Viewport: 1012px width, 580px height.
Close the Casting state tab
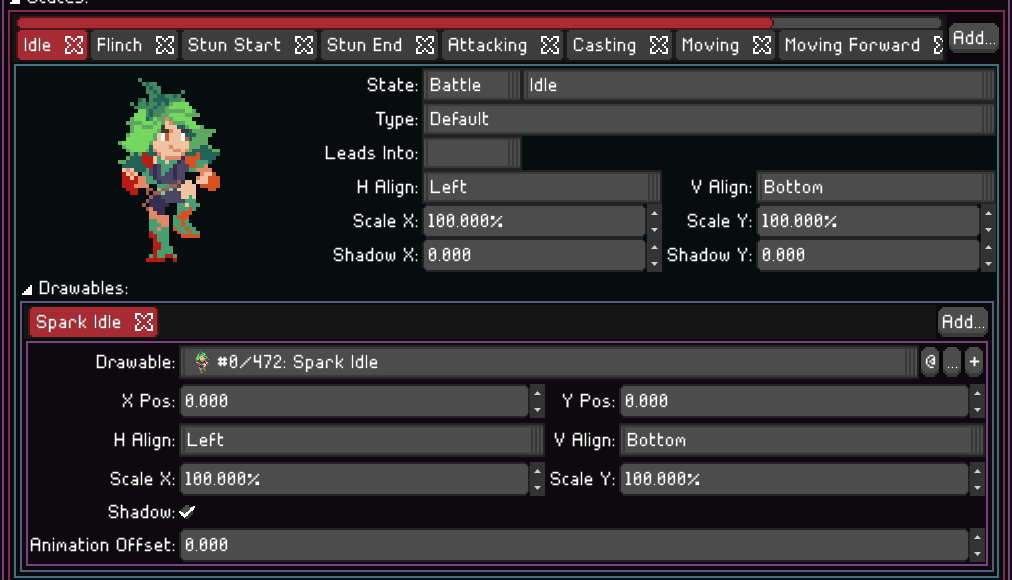(x=658, y=45)
